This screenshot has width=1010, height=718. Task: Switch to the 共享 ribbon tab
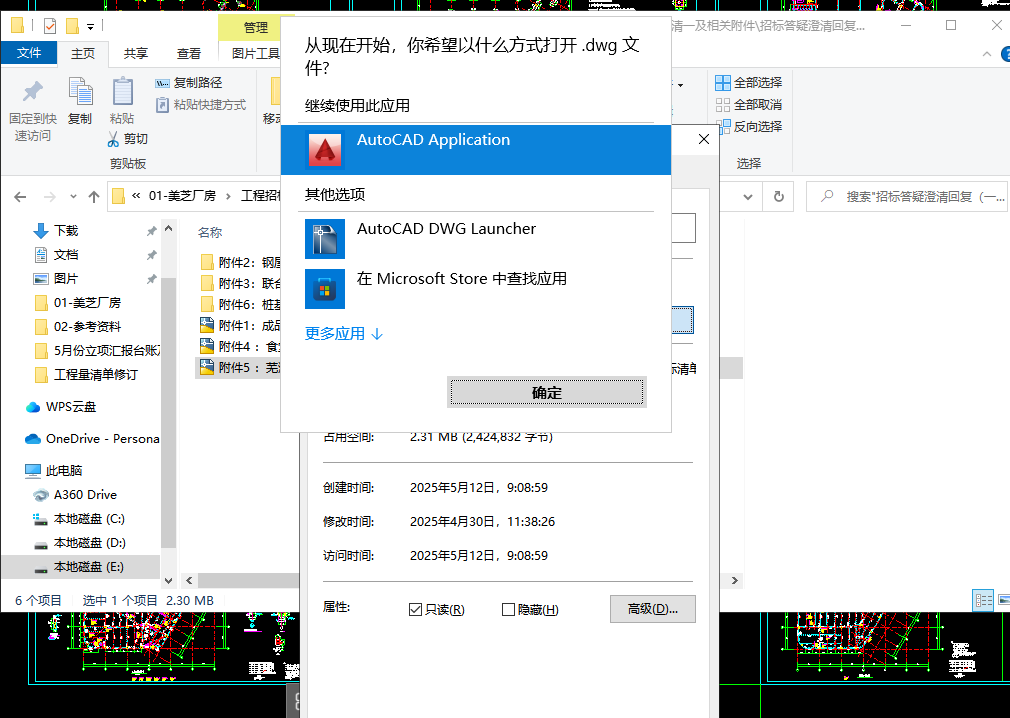[135, 53]
